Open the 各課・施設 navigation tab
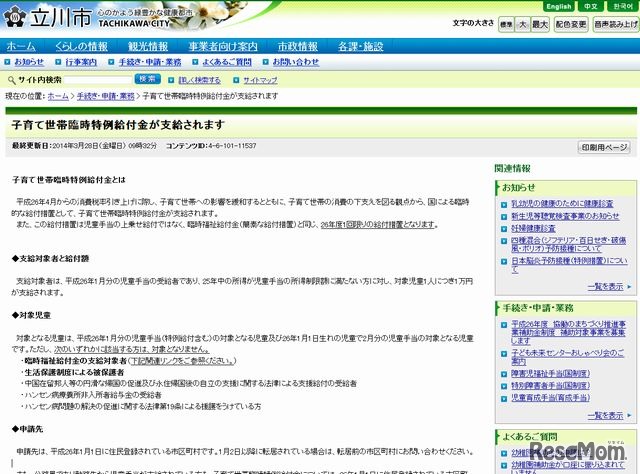Image resolution: width=640 pixels, height=474 pixels. (361, 47)
